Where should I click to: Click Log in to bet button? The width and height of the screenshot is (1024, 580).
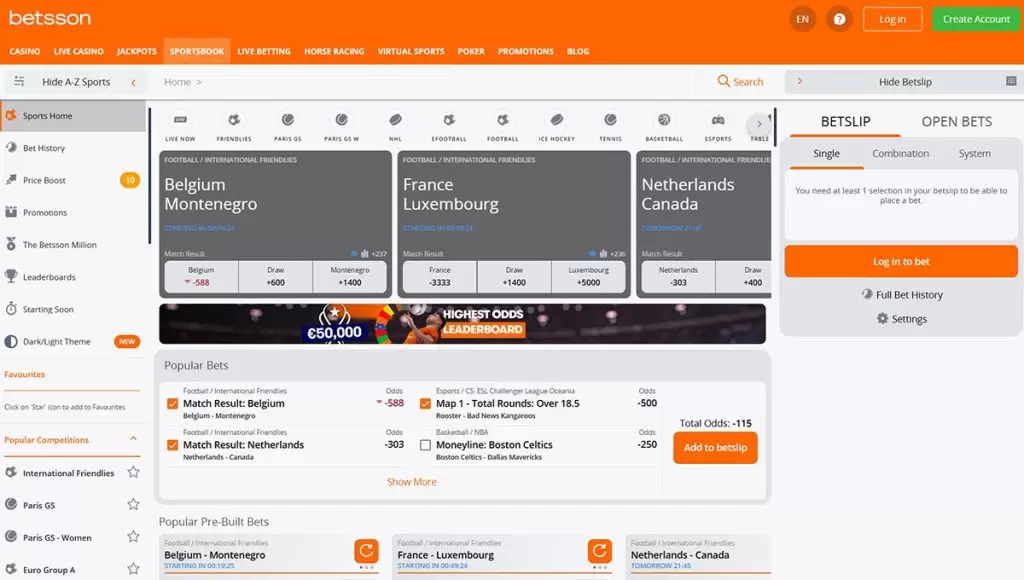[901, 261]
